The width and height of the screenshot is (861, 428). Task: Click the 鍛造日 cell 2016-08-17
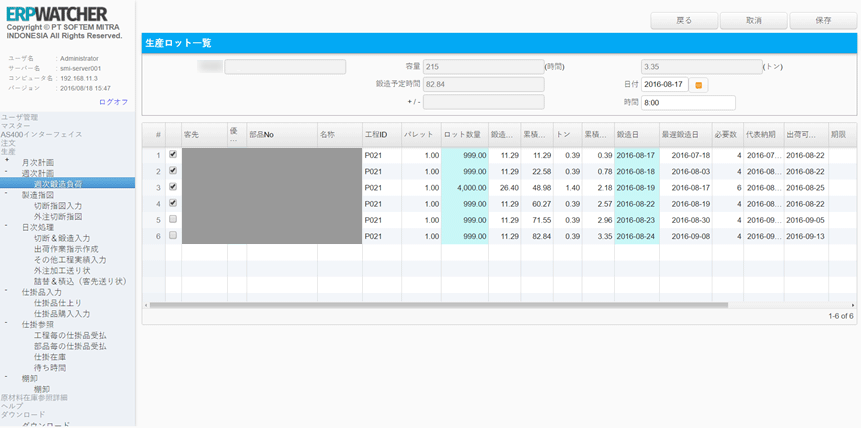(637, 155)
